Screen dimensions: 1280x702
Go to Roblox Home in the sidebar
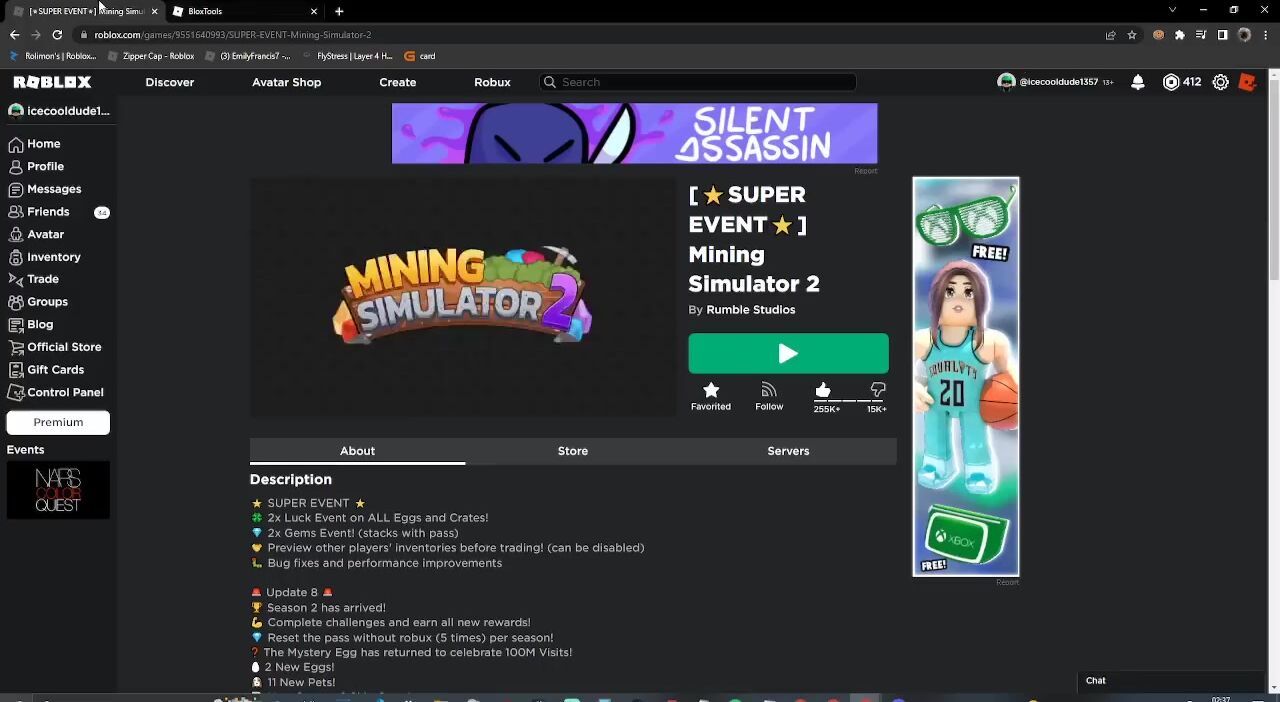pyautogui.click(x=35, y=144)
